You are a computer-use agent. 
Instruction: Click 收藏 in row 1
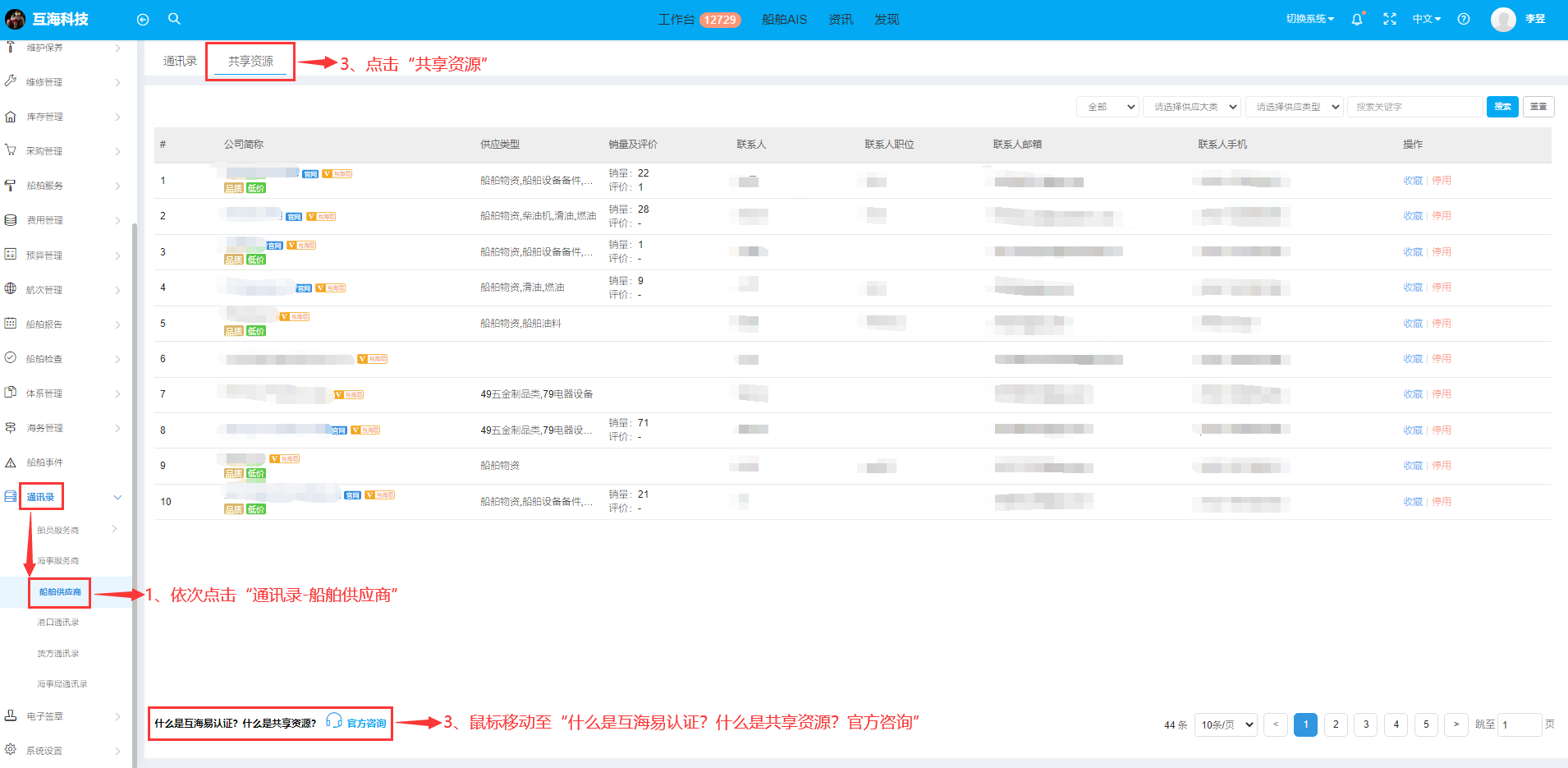[x=1413, y=181]
